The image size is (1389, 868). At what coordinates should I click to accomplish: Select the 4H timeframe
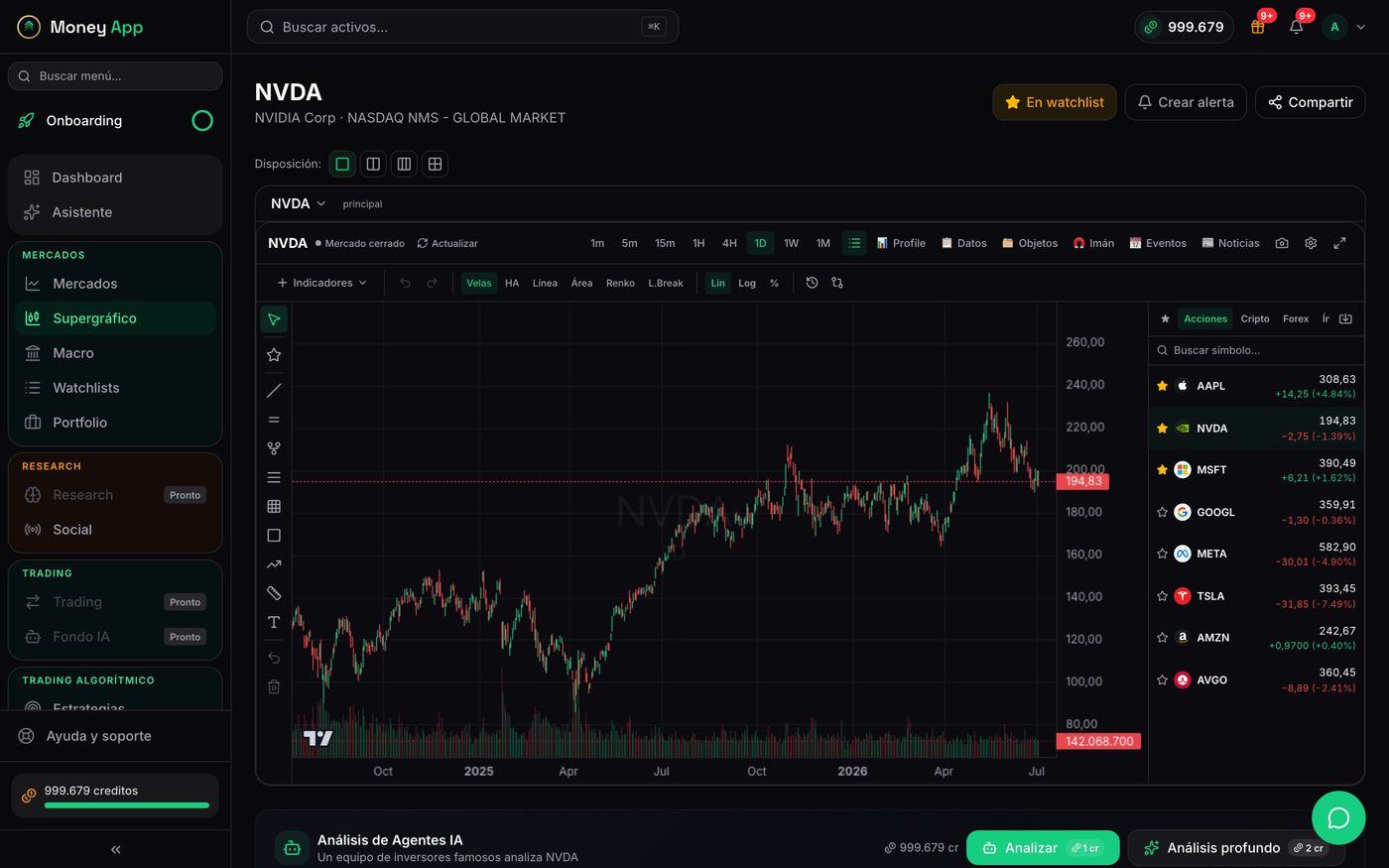(729, 243)
